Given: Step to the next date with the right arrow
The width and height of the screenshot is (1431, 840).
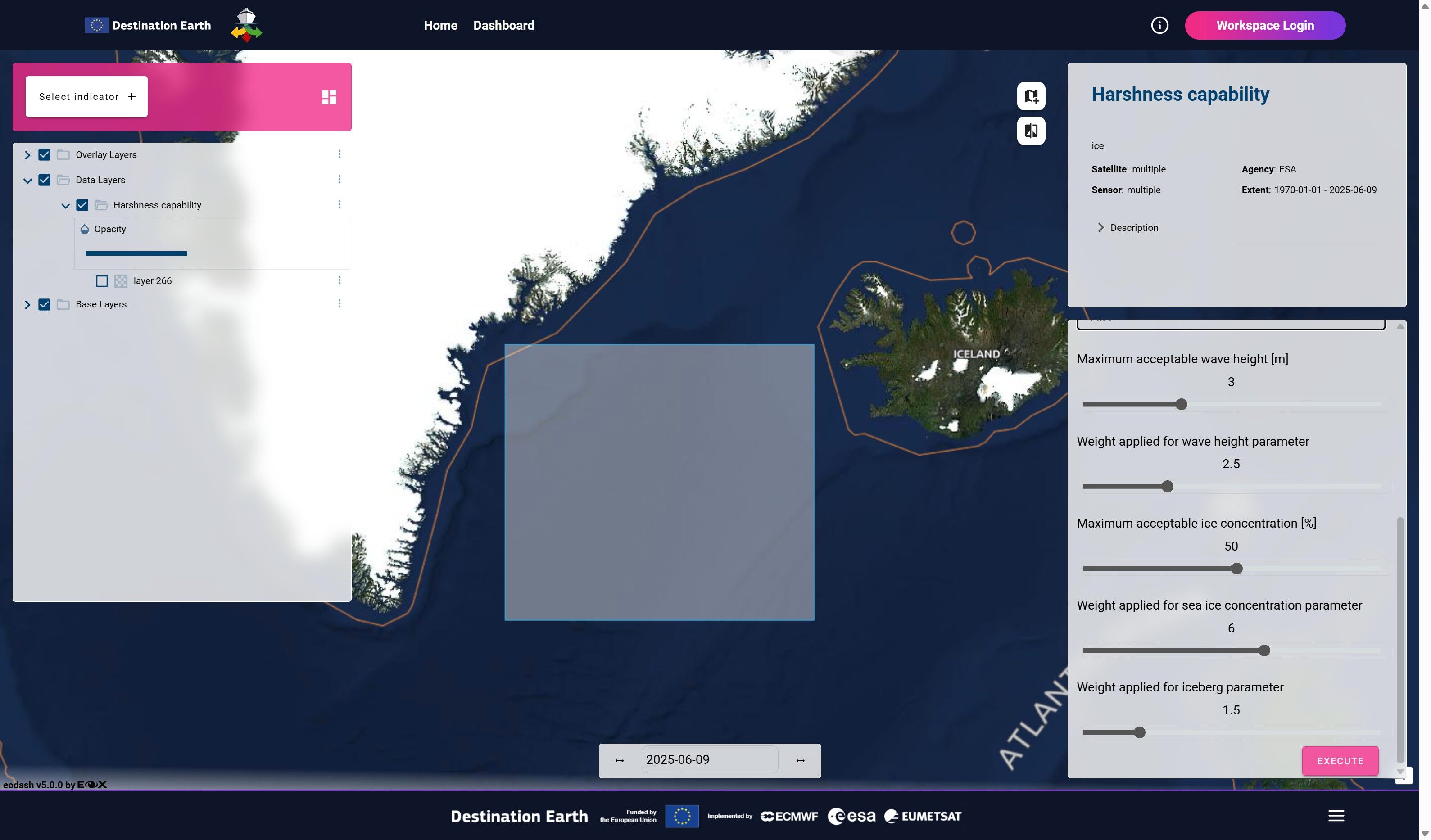Looking at the screenshot, I should coord(800,760).
